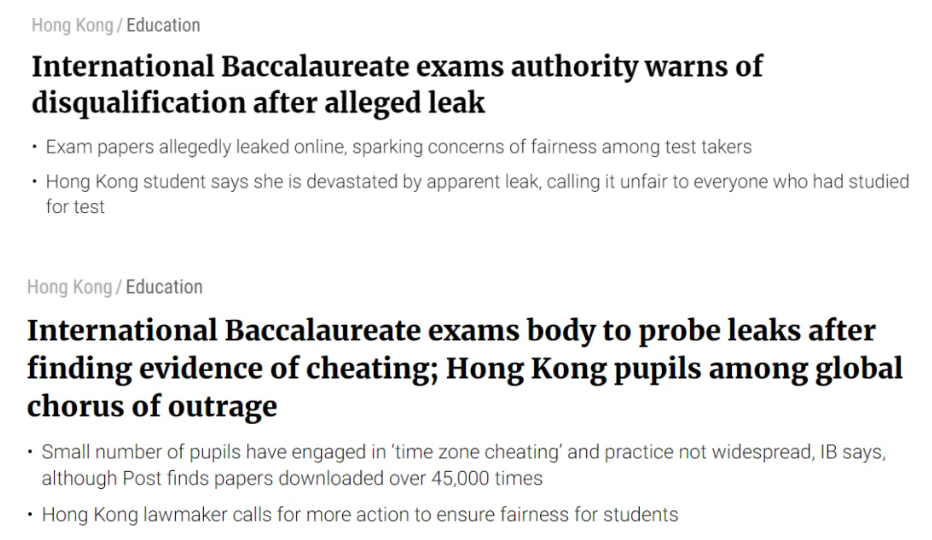Select the 'Hong Kong lawmaker calls for more action' point

[360, 514]
